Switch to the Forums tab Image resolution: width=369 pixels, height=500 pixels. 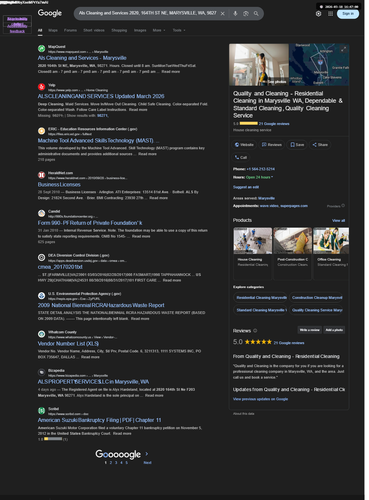[70, 30]
